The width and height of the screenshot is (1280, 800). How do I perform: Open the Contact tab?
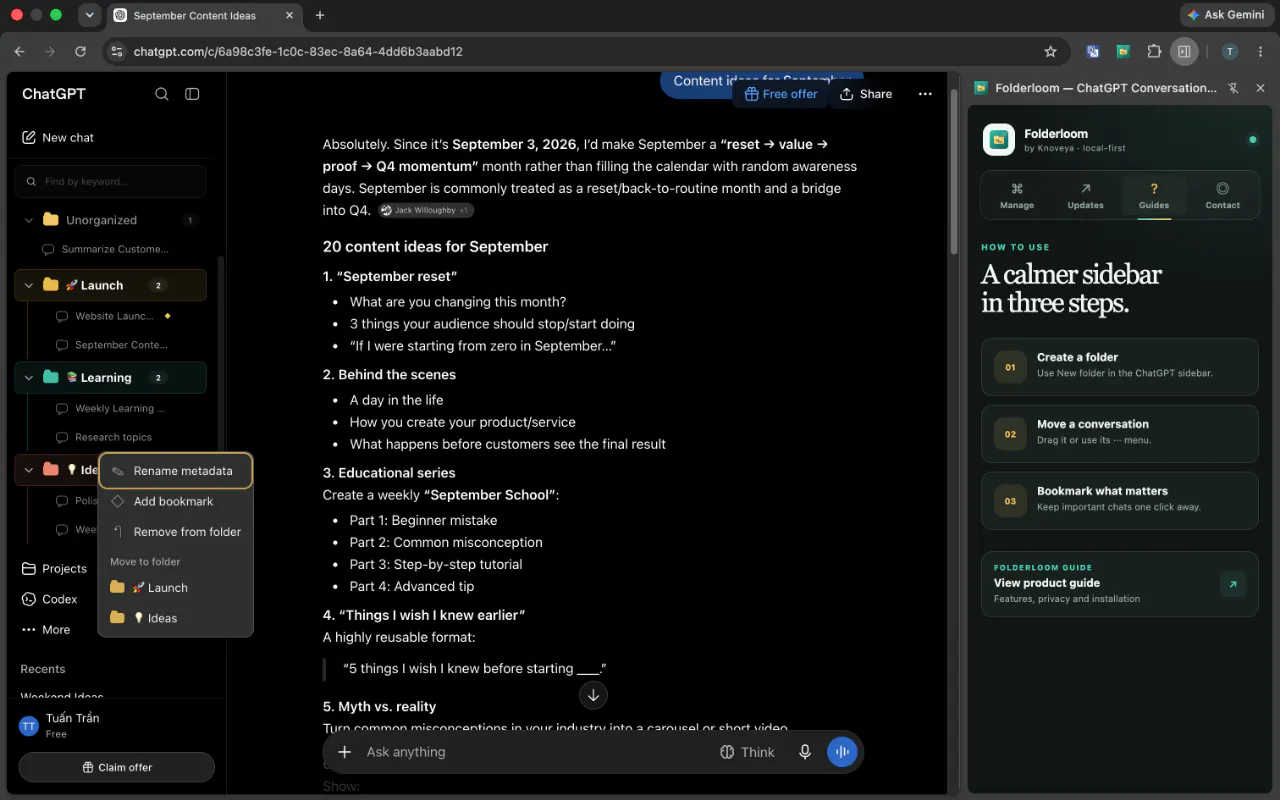pos(1222,195)
